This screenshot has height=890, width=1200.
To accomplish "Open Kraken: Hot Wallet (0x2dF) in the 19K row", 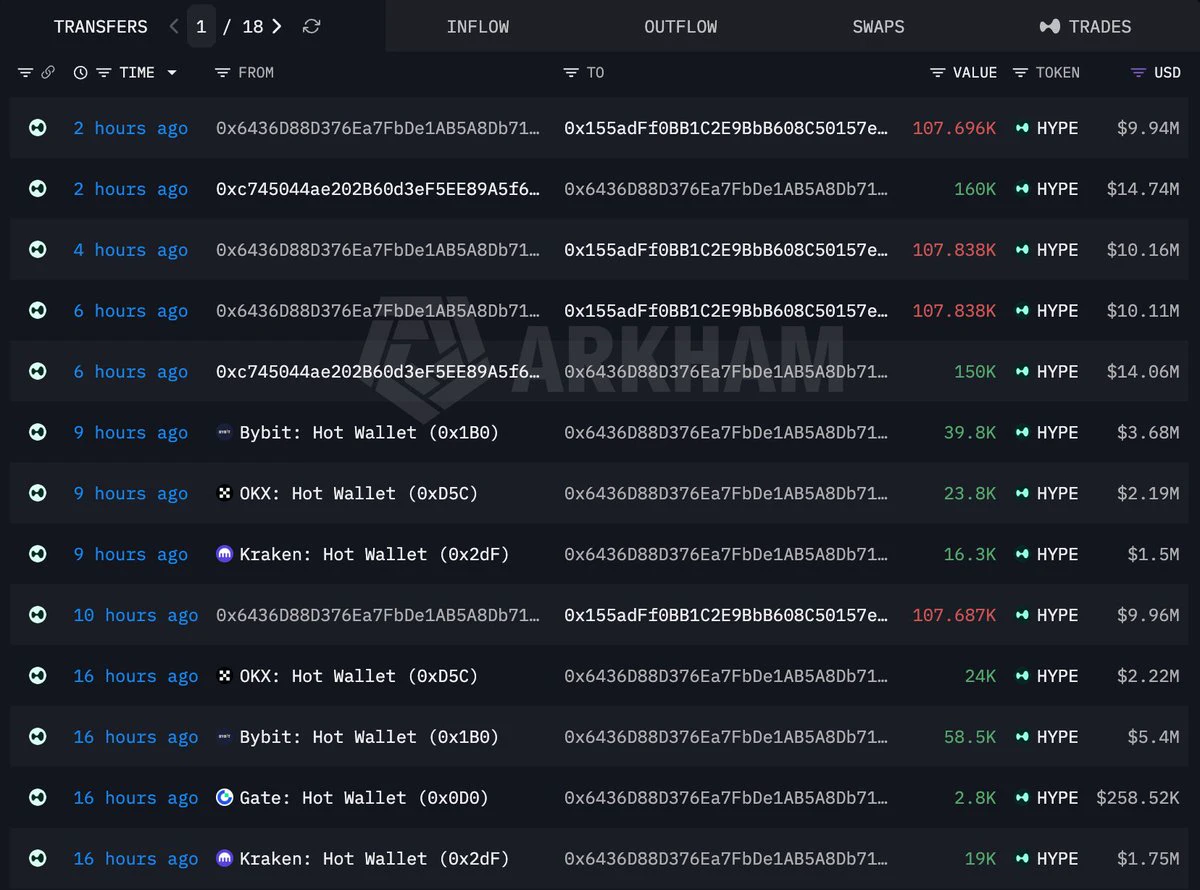I will pos(374,859).
